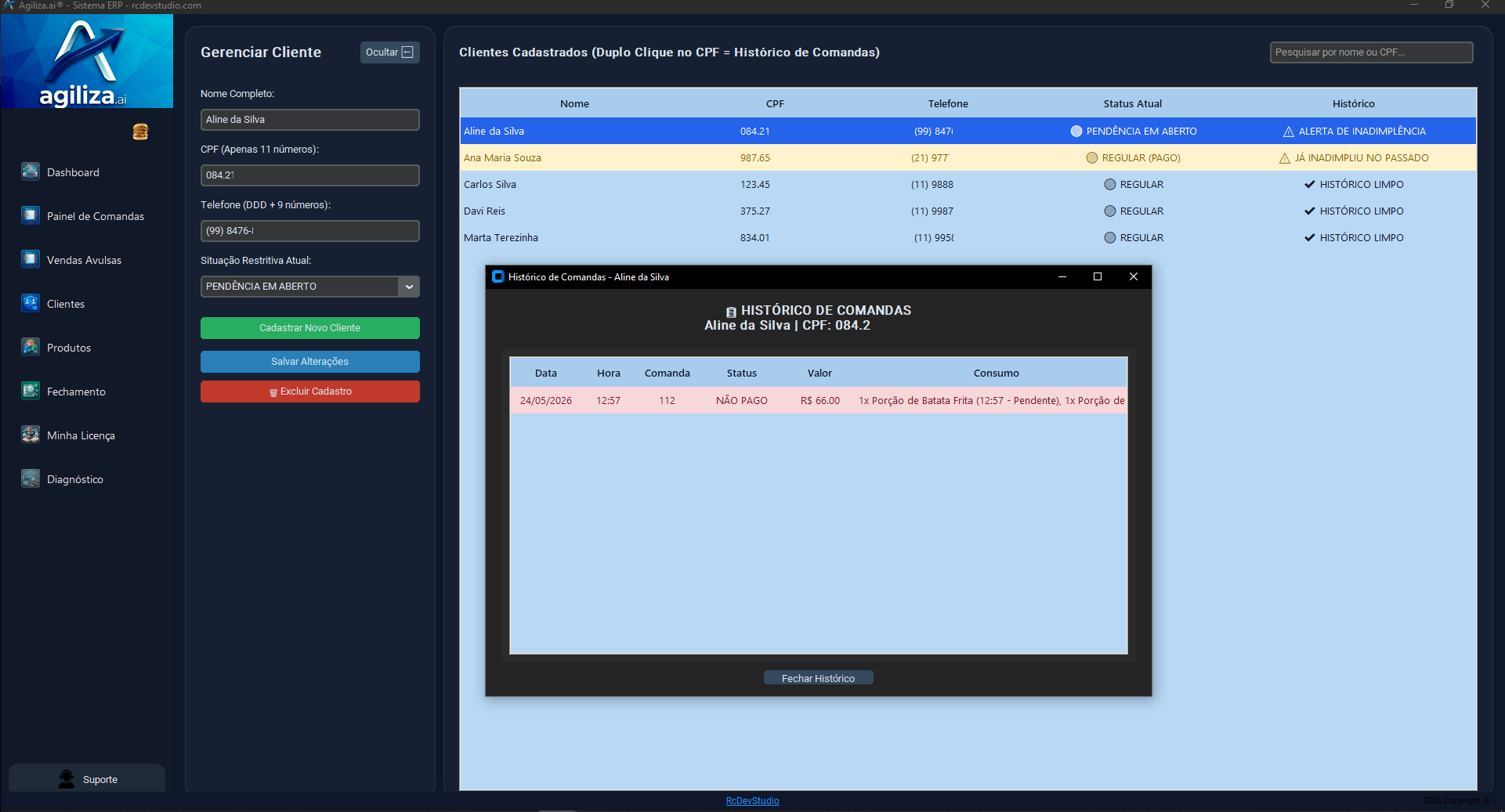Maximize the Histórico de Comandas window
This screenshot has width=1505, height=812.
[x=1098, y=276]
